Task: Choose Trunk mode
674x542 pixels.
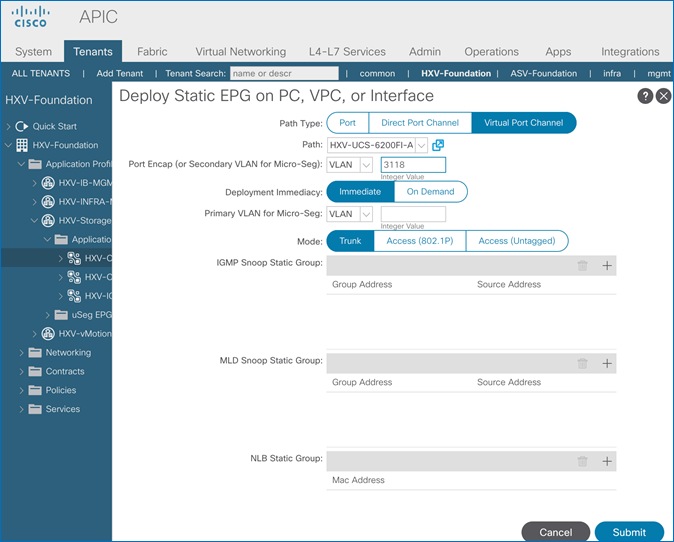Action: tap(350, 241)
